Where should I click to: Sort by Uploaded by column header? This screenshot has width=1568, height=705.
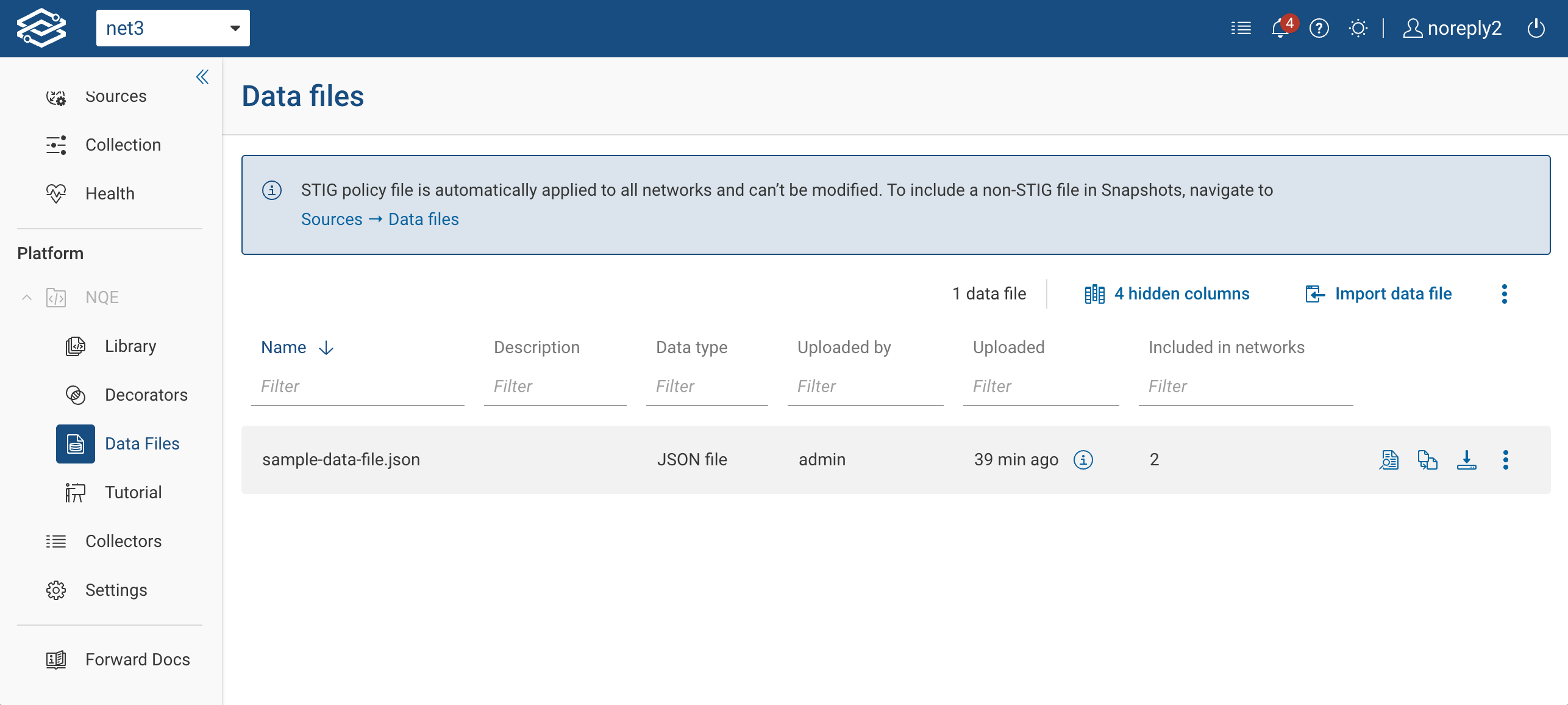[844, 348]
